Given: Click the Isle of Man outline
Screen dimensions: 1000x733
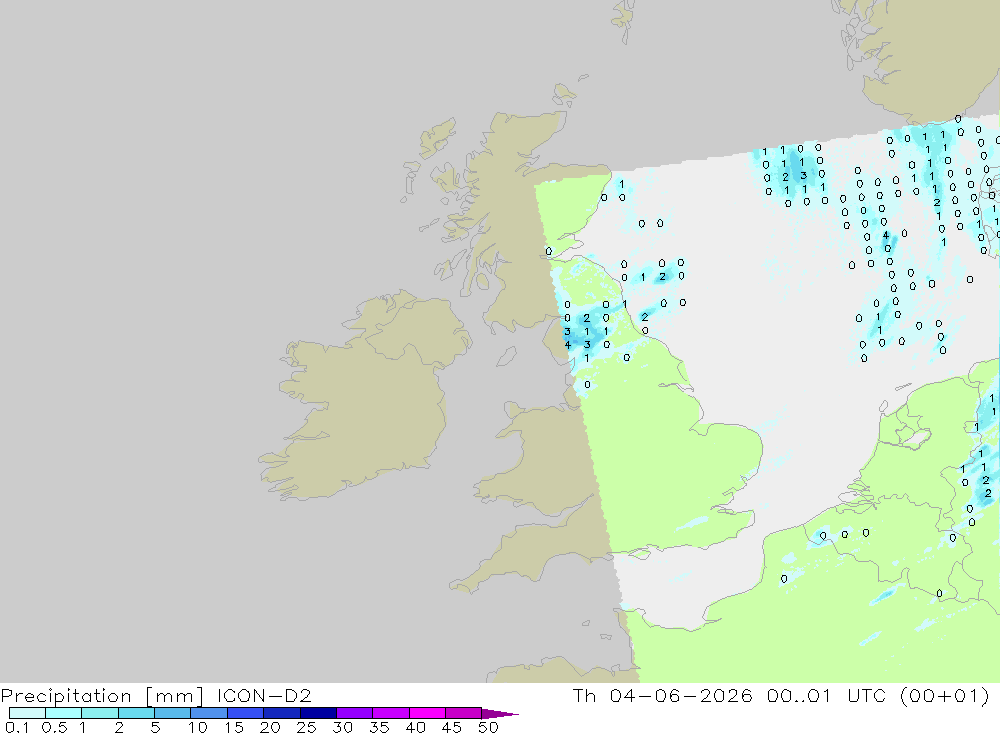Looking at the screenshot, I should (506, 356).
